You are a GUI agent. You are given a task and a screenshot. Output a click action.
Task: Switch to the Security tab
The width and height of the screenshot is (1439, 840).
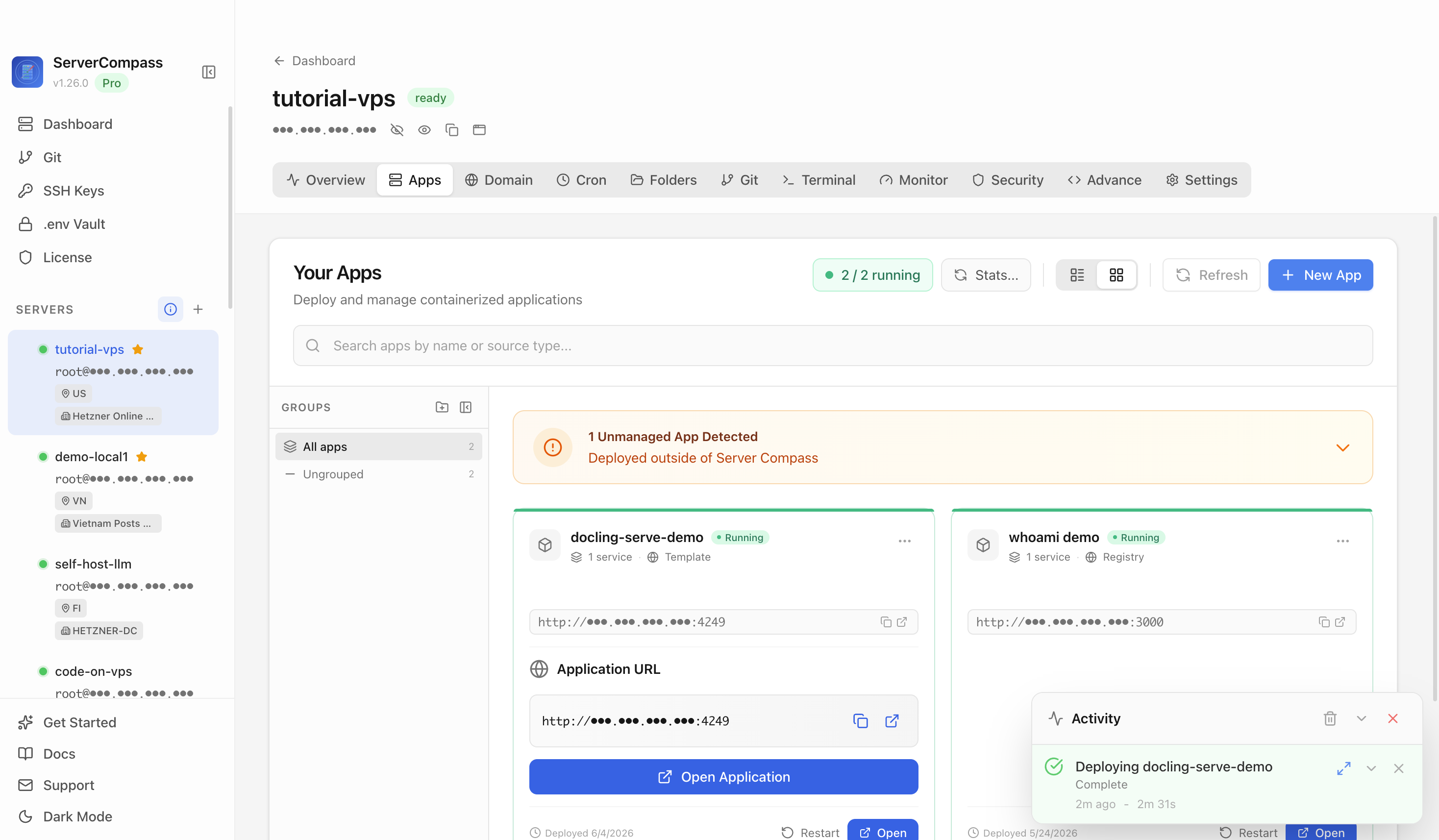click(1008, 180)
